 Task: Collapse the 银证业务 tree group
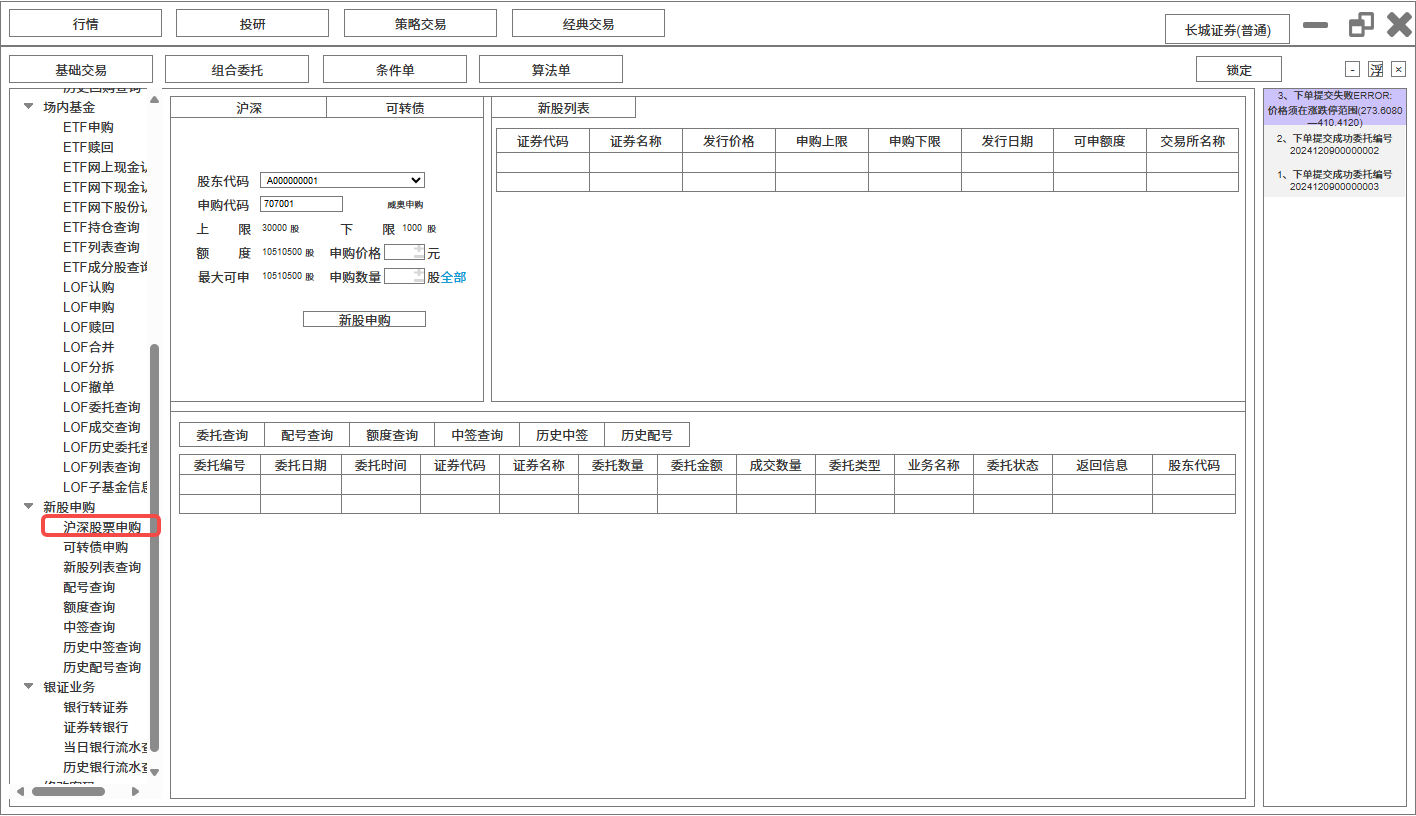click(29, 687)
